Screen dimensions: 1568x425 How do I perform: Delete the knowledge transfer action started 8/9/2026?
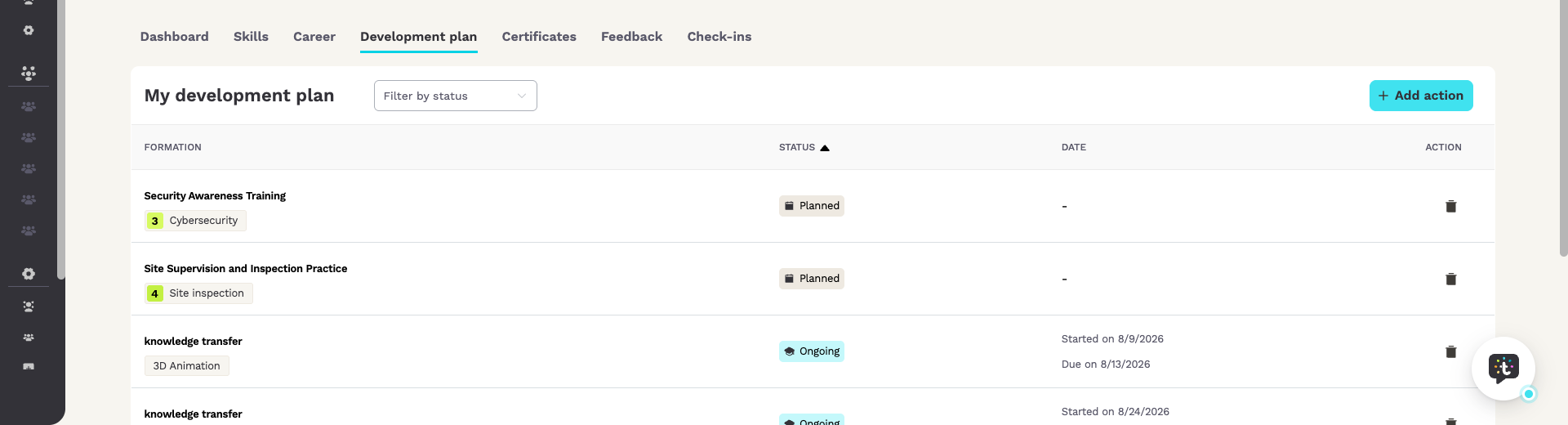(1450, 351)
